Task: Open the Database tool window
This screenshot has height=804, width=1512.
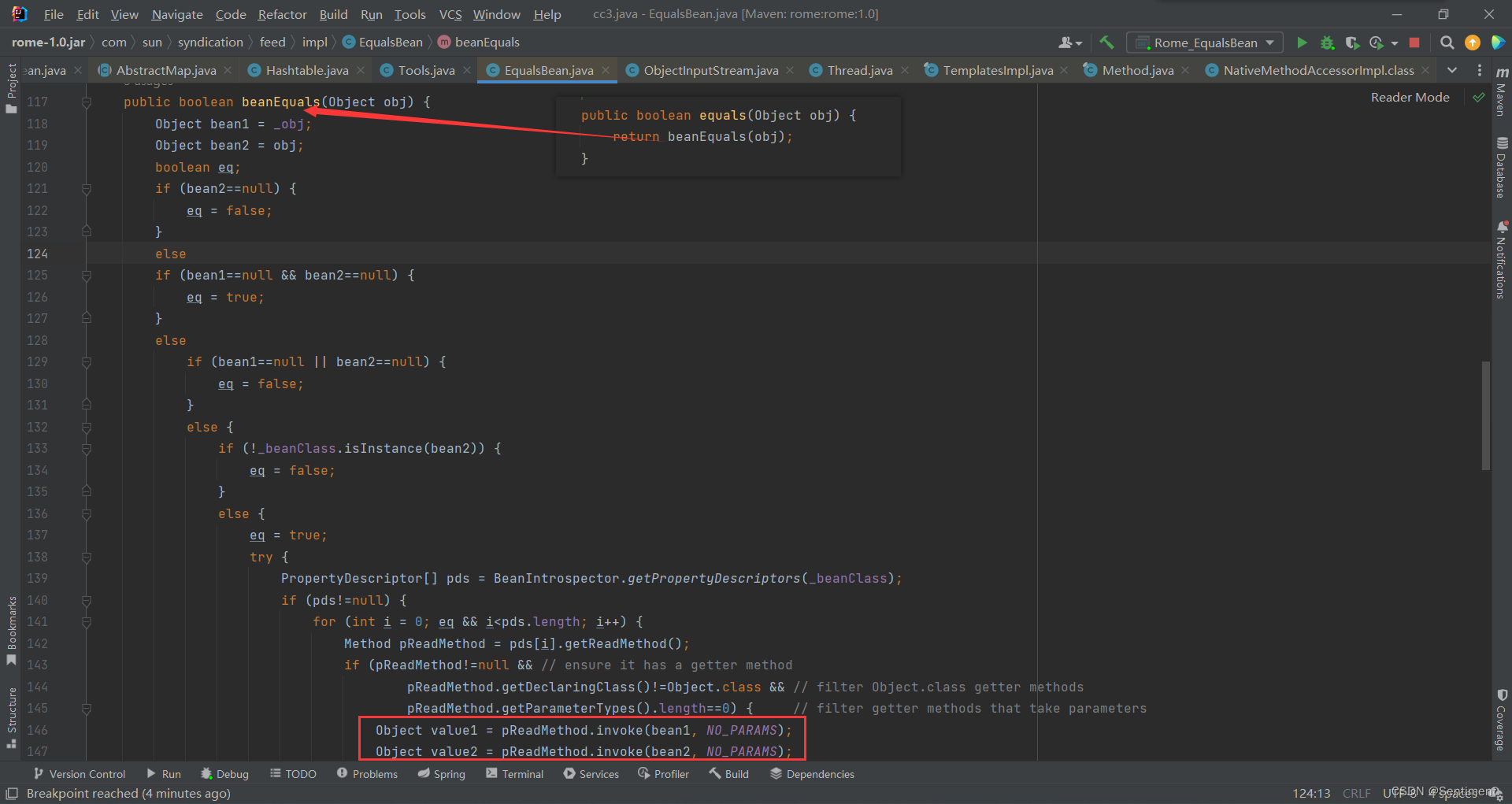Action: click(x=1502, y=167)
